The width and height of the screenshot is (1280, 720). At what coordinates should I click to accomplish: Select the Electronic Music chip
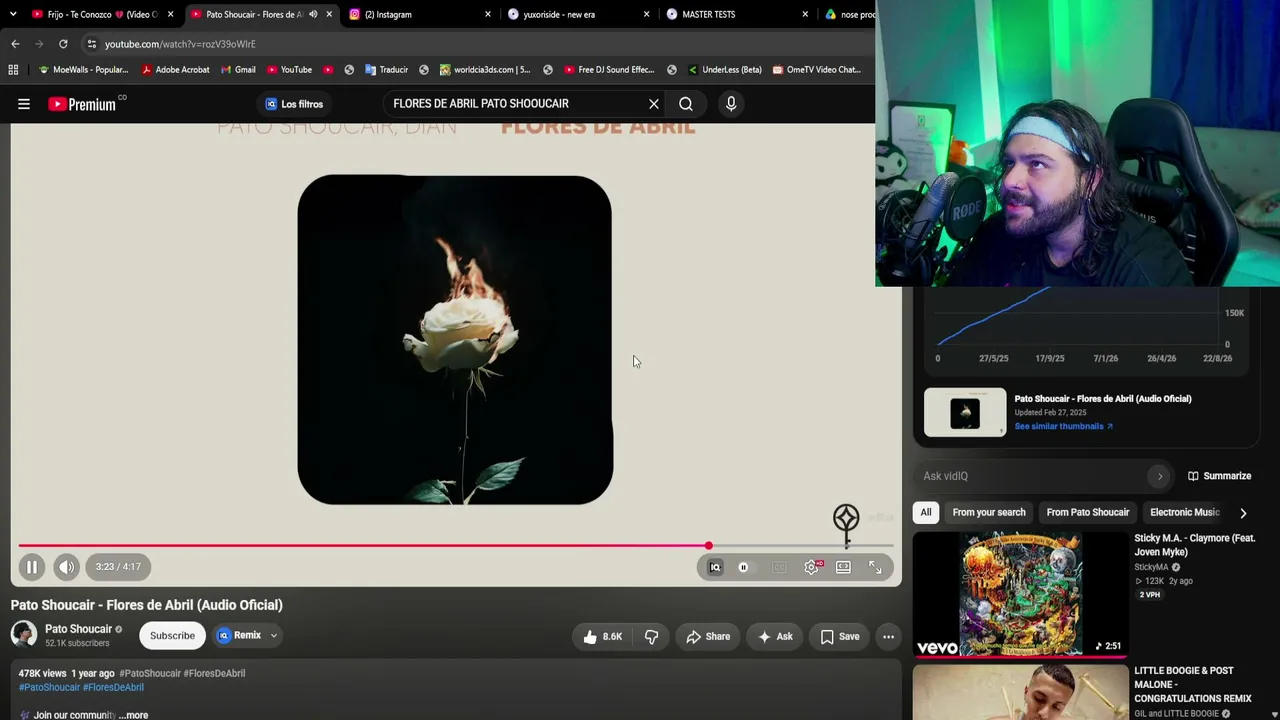(1185, 513)
